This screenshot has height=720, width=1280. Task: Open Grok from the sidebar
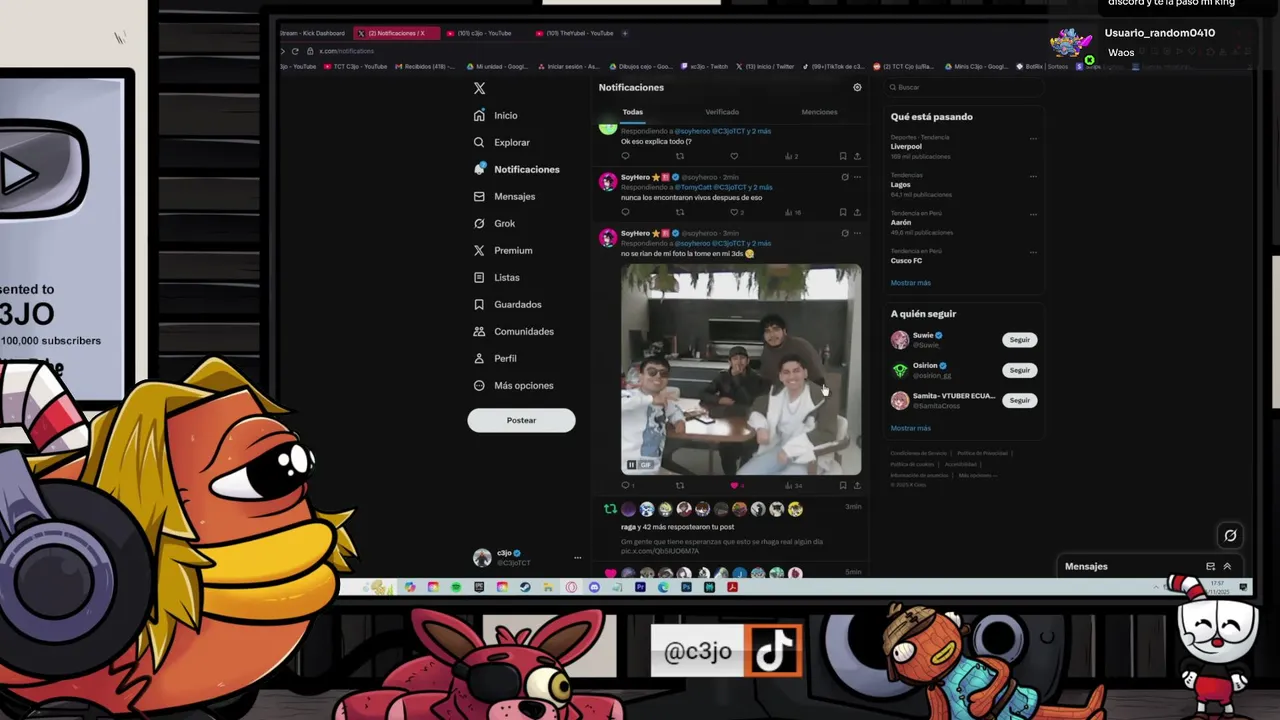(x=495, y=223)
